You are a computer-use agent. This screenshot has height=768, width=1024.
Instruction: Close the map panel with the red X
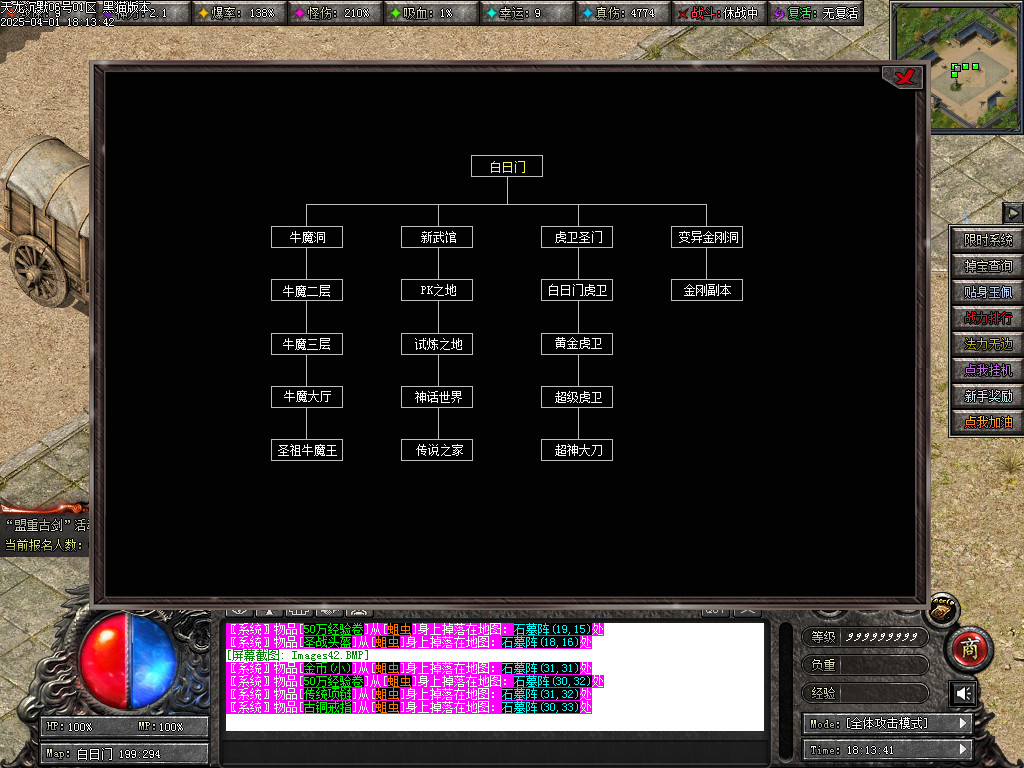(905, 78)
